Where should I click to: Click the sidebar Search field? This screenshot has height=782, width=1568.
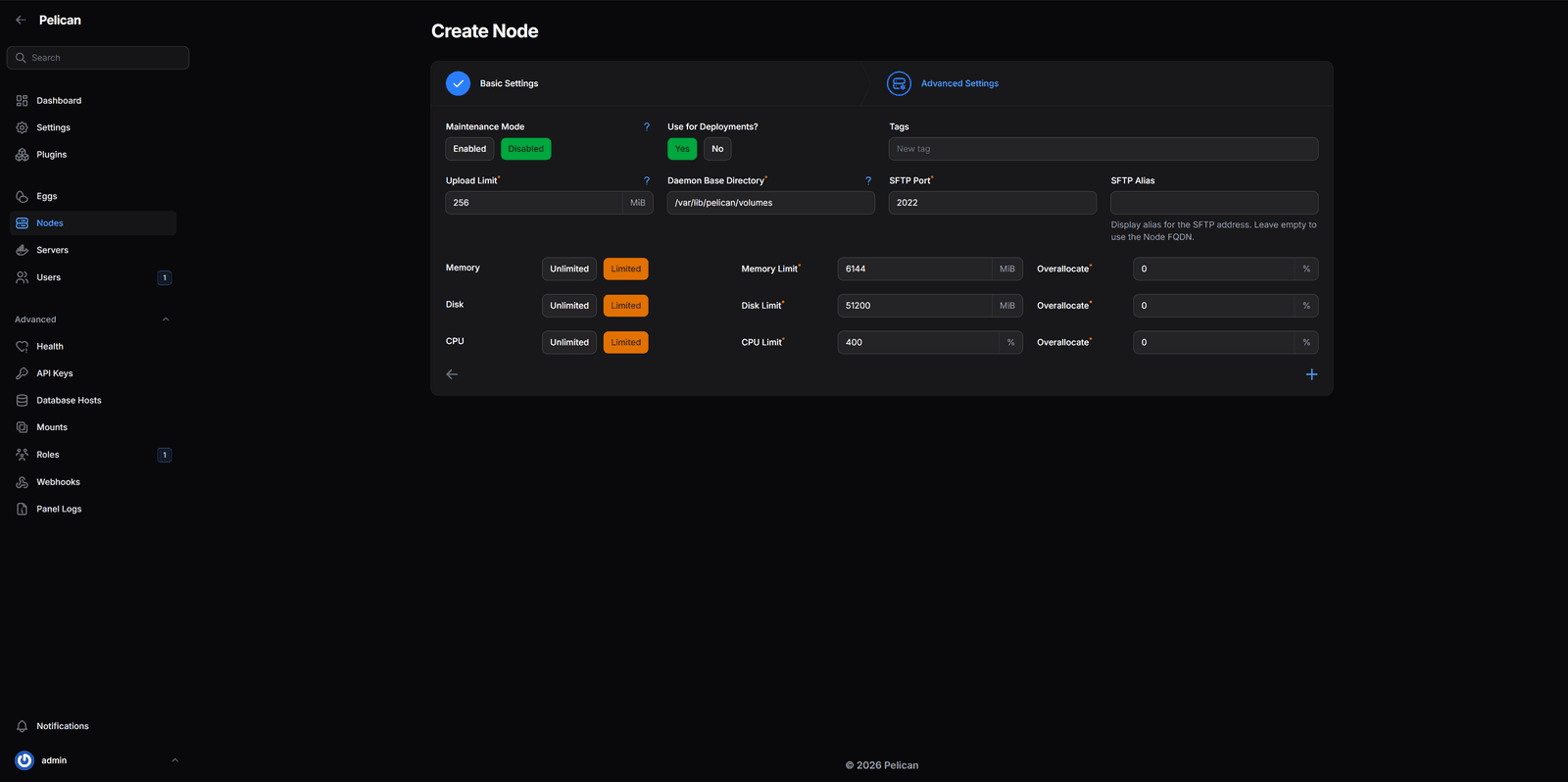(x=98, y=58)
